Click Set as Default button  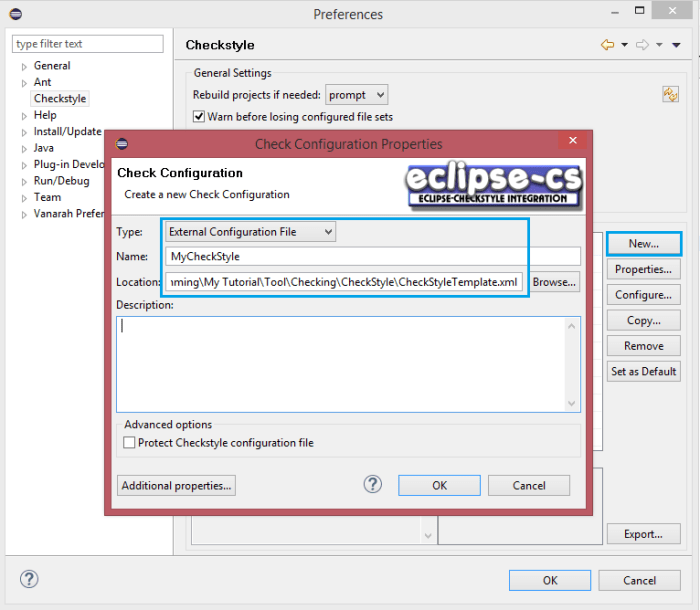point(644,371)
